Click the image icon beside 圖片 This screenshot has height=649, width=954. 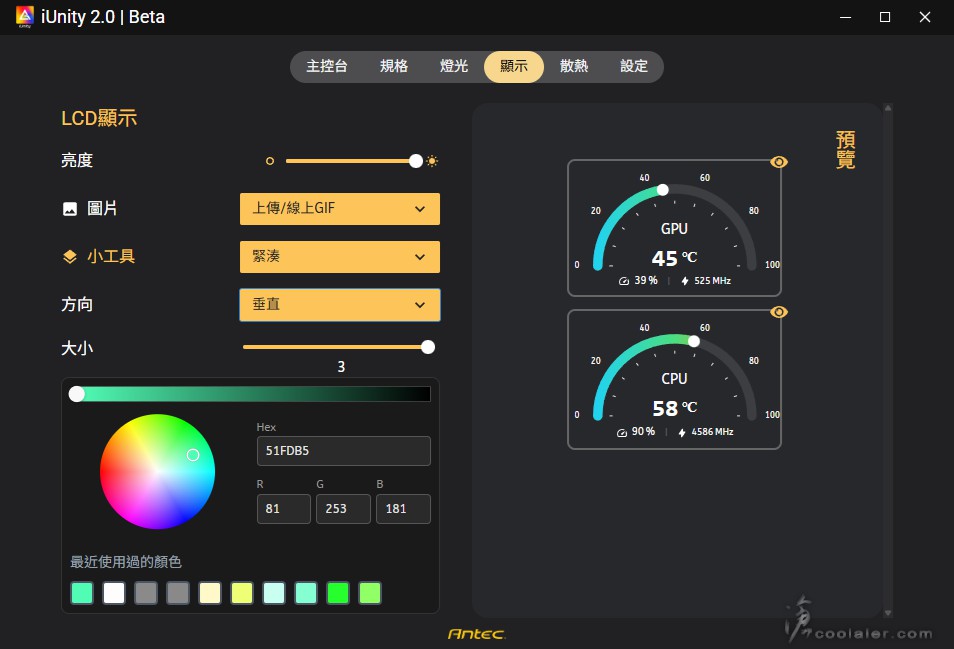click(70, 209)
